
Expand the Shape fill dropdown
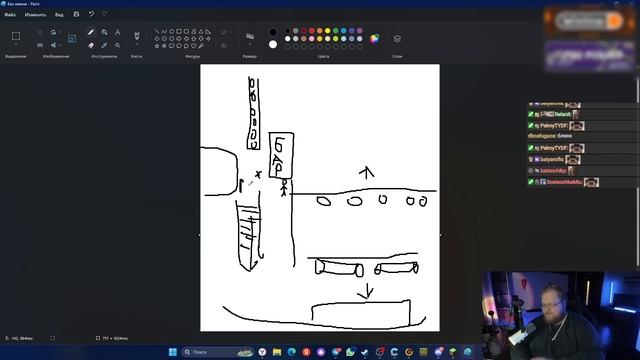point(231,45)
